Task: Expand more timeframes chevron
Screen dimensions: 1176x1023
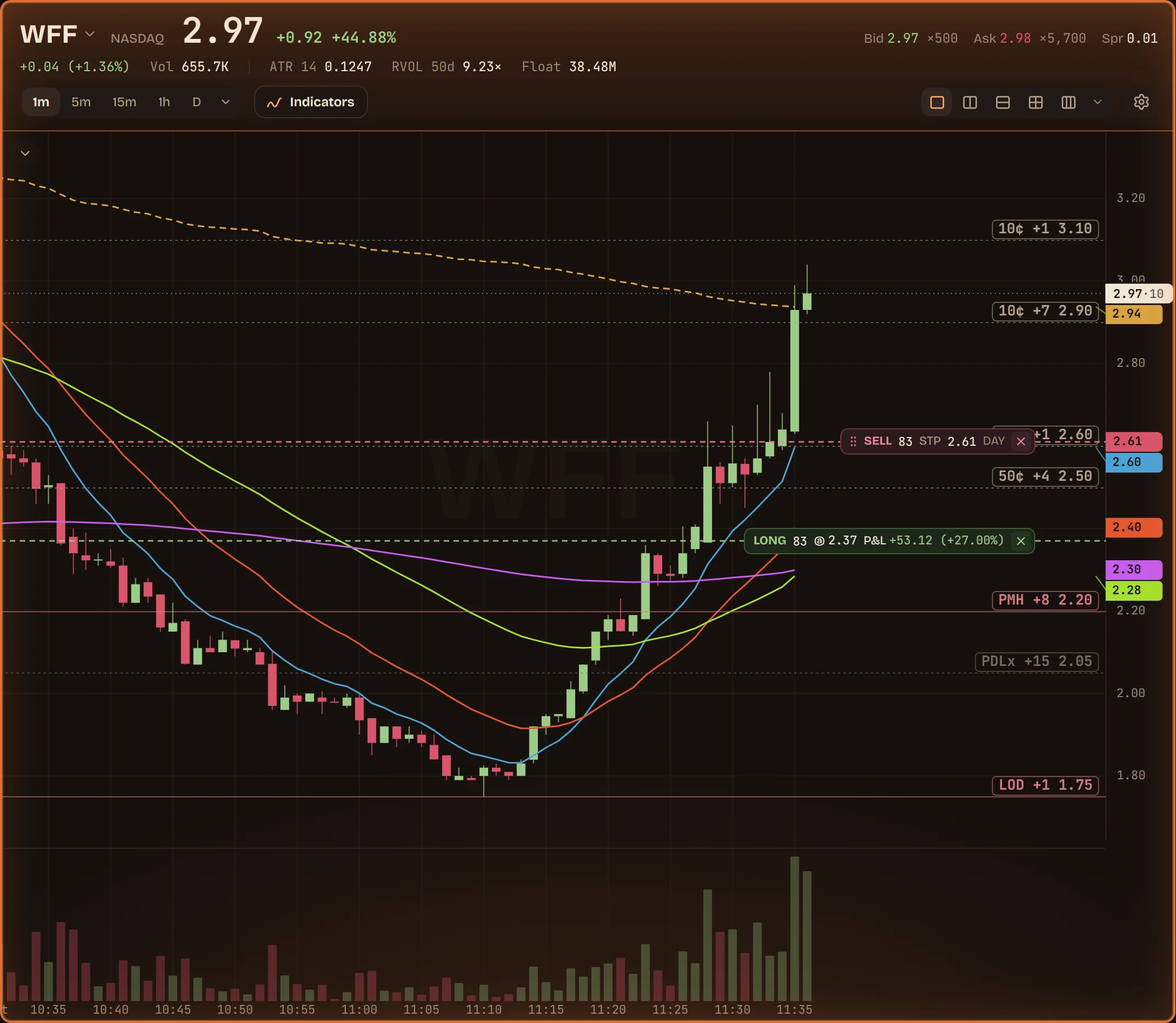Action: tap(226, 102)
